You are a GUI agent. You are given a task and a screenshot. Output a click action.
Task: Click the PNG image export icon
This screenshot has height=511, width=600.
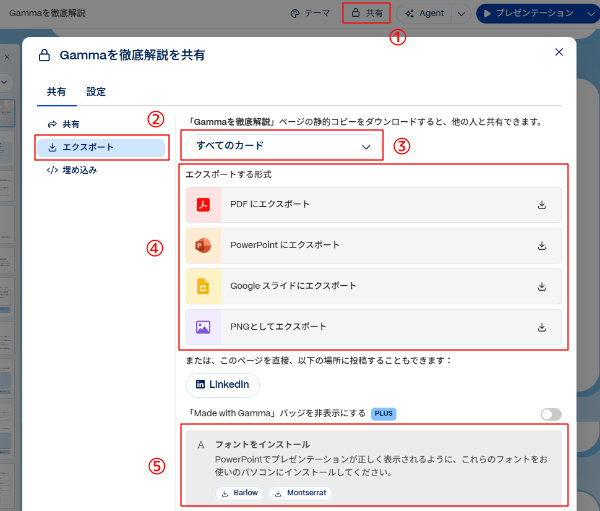(203, 327)
